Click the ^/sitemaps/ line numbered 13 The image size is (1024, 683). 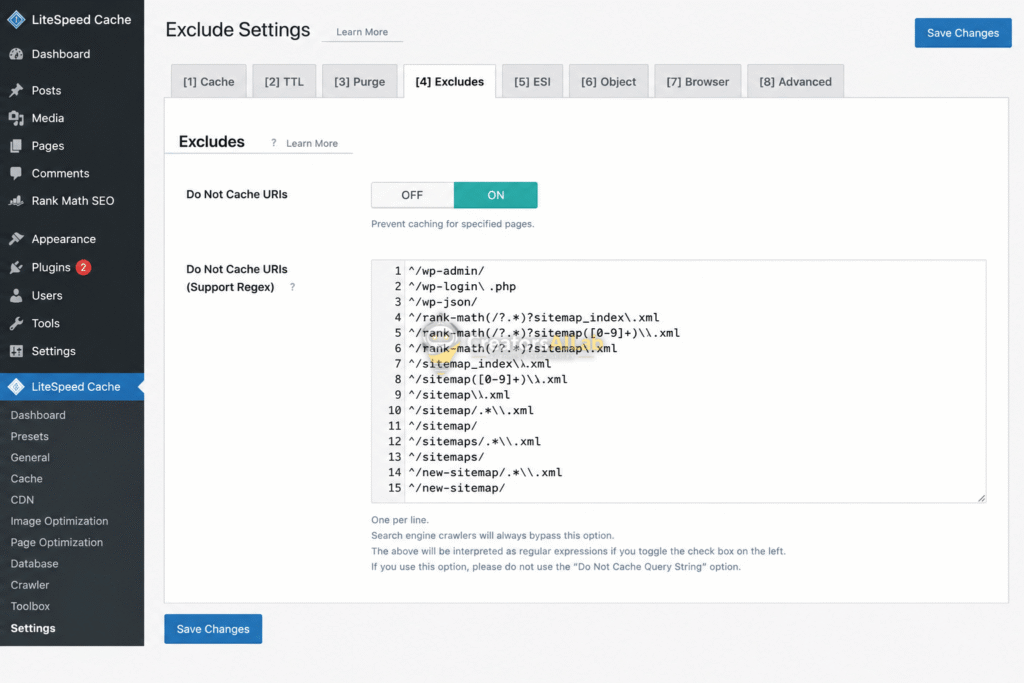click(x=447, y=457)
